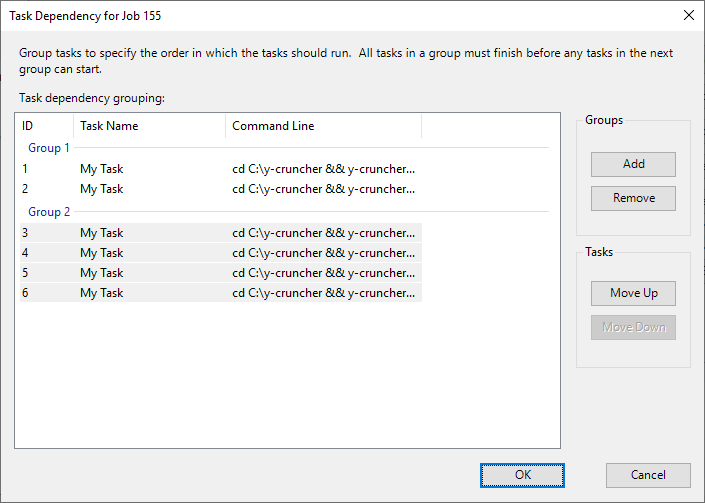Click the Command Line column header
The height and width of the screenshot is (503, 705).
[323, 126]
